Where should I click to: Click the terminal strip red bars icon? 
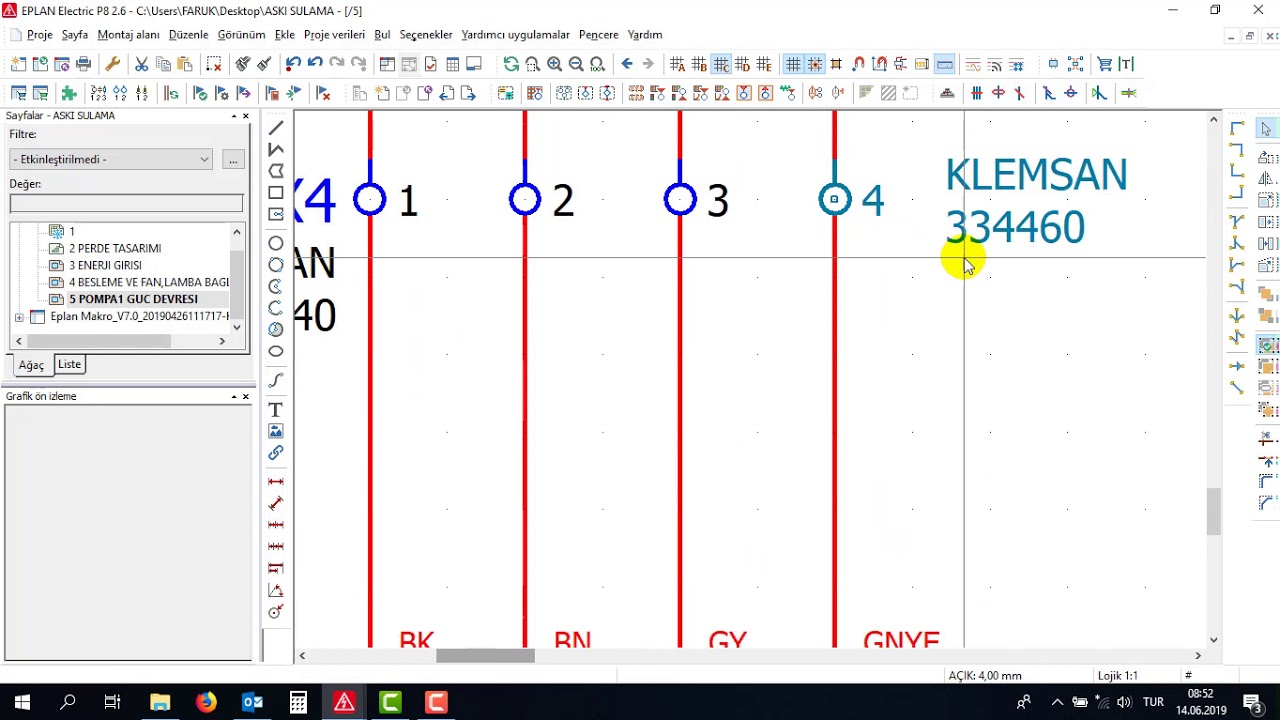[x=976, y=93]
